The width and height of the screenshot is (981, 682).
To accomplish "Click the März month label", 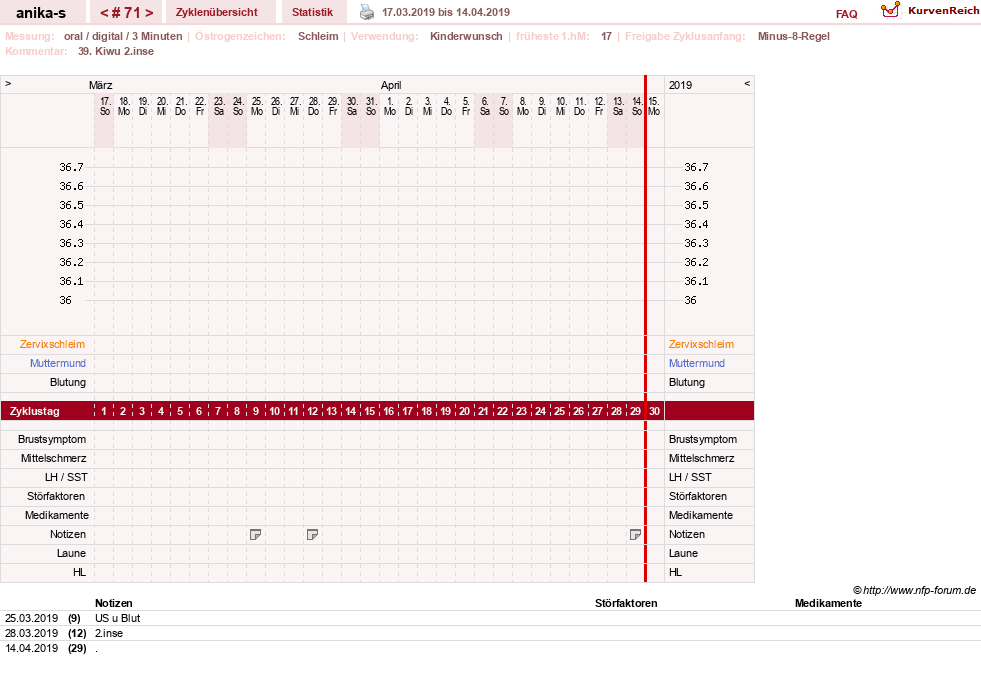I will [100, 85].
